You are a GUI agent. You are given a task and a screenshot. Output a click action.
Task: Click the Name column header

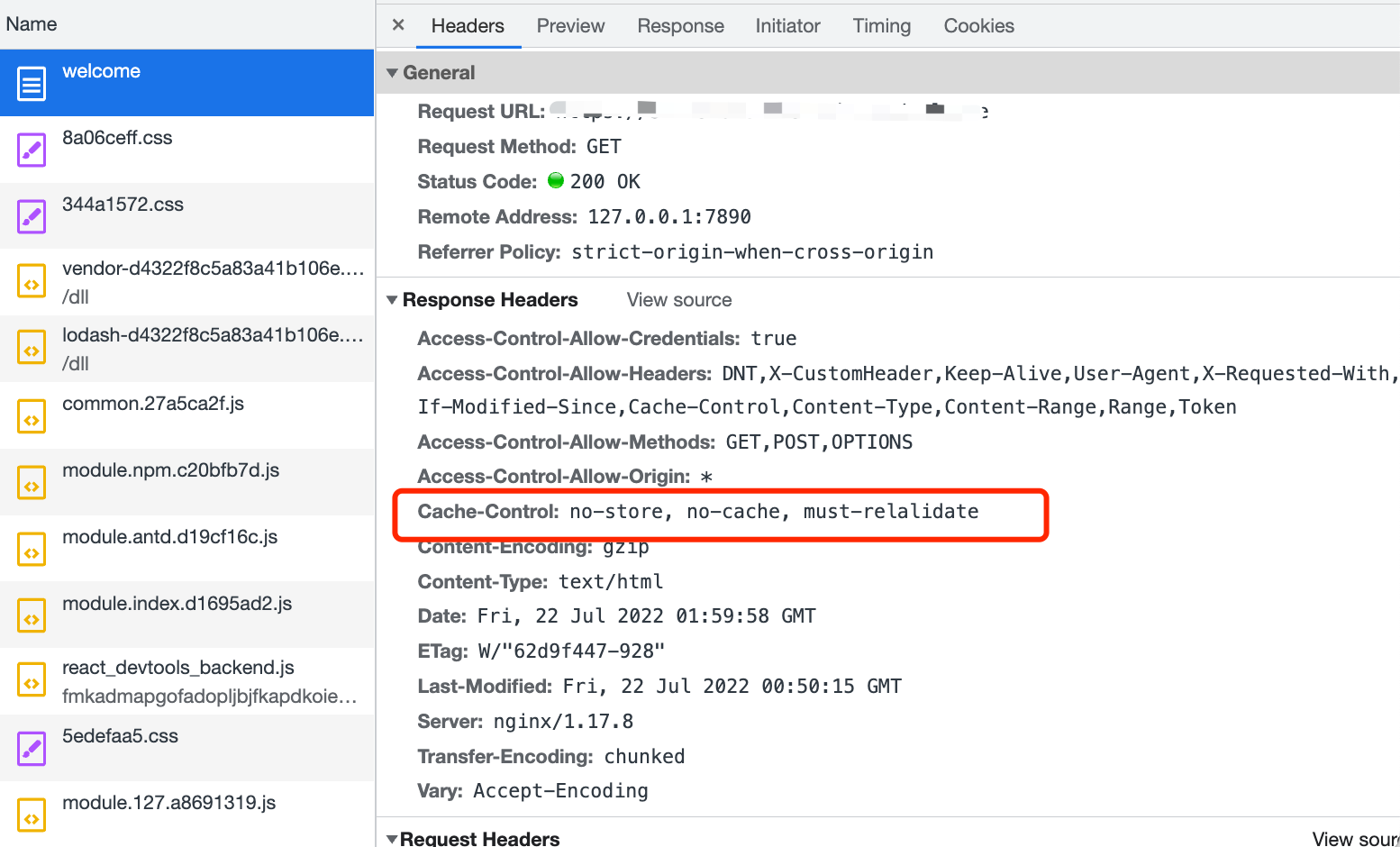tap(187, 24)
